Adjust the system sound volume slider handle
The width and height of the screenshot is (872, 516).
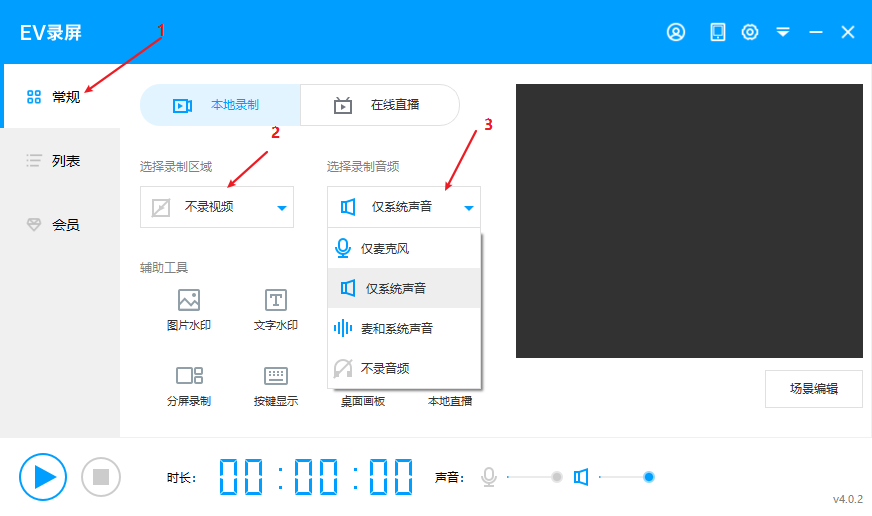point(648,477)
